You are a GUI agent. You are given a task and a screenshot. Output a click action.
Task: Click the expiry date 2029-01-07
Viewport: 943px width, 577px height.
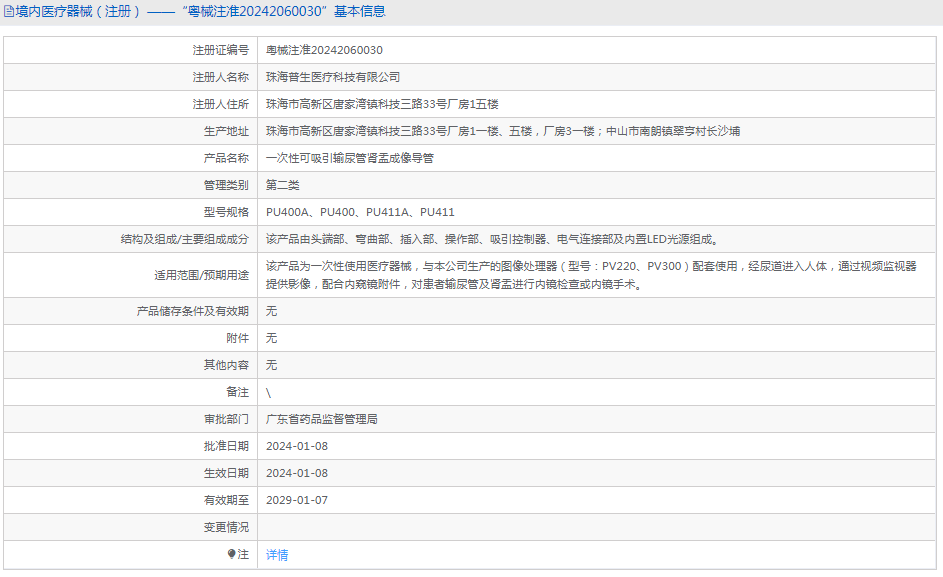pyautogui.click(x=297, y=501)
